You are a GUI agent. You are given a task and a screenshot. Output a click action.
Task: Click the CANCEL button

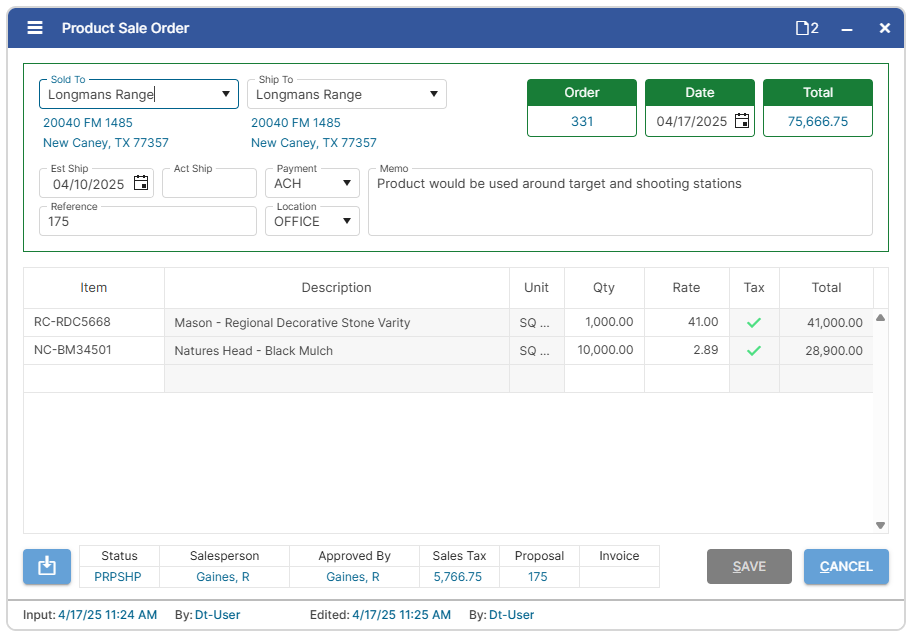coord(846,566)
